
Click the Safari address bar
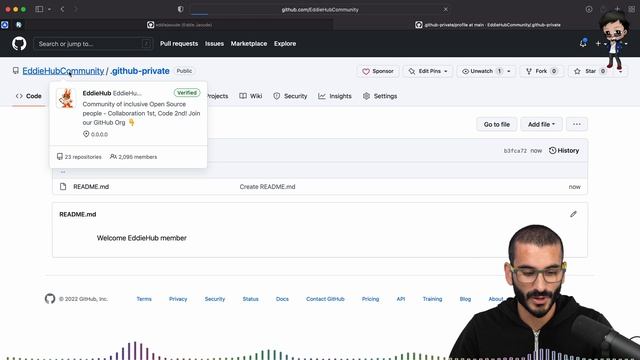pos(320,9)
